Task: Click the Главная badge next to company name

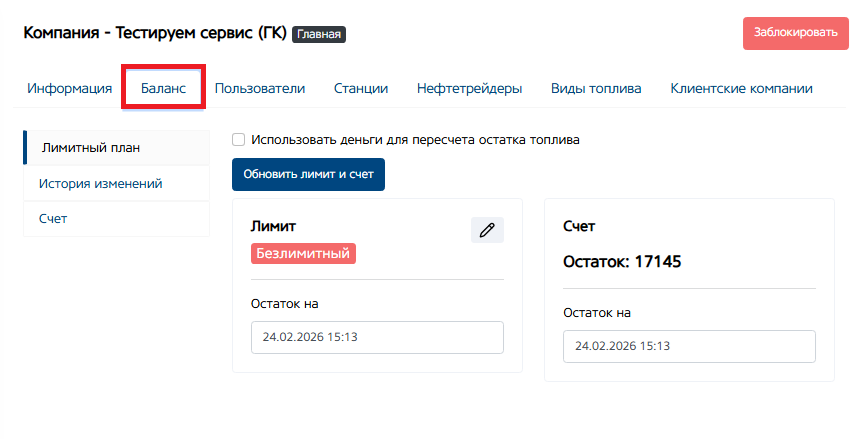Action: (x=319, y=34)
